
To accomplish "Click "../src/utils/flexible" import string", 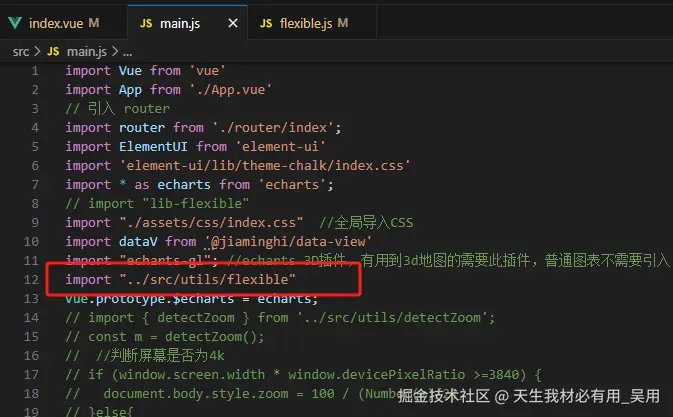I will 207,280.
